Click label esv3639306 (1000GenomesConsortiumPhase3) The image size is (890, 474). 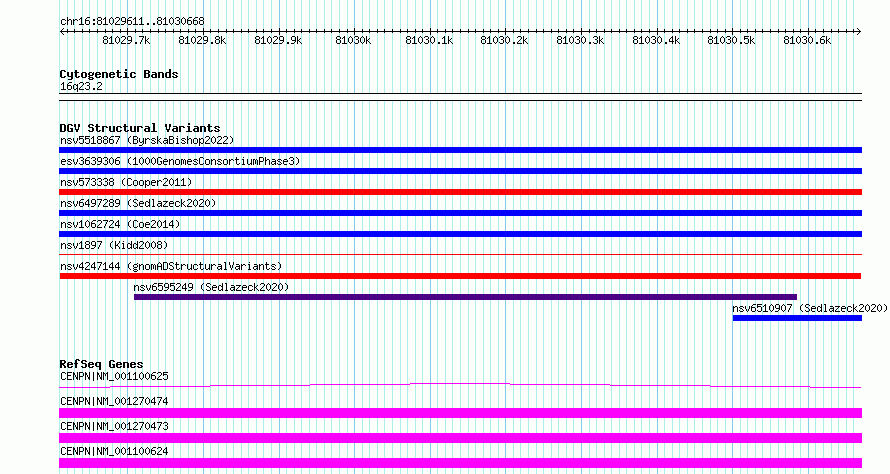click(180, 161)
